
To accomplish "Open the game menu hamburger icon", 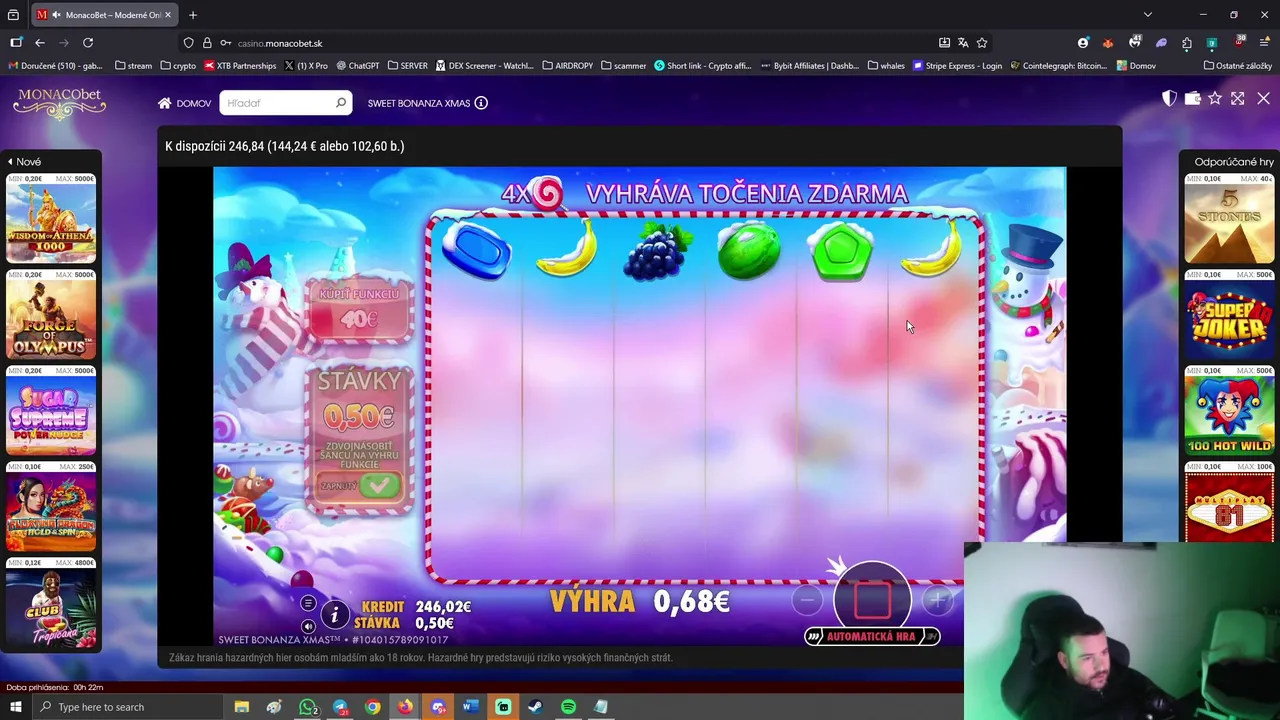I will (x=308, y=603).
